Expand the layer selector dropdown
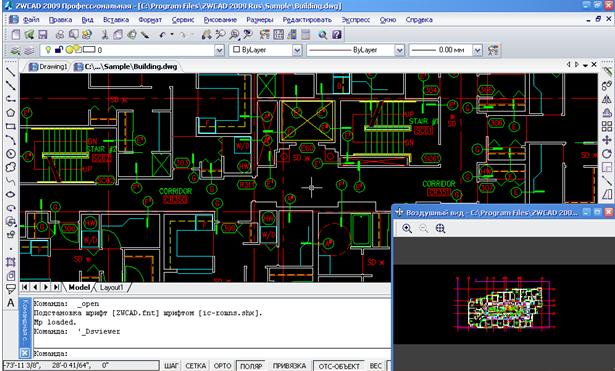Image resolution: width=615 pixels, height=371 pixels. pos(220,50)
